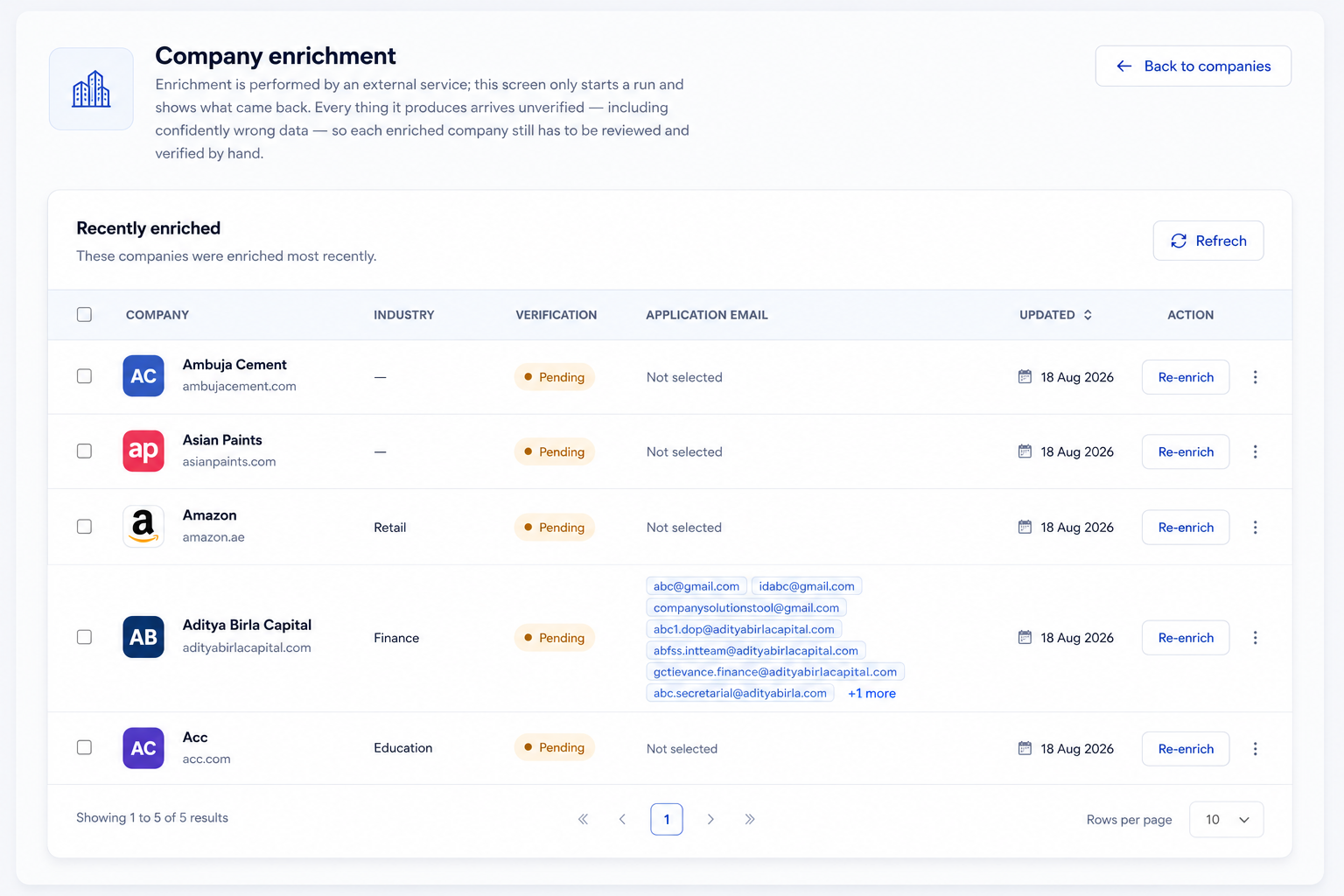Re-enrich Ambuja Cement

coord(1186,377)
